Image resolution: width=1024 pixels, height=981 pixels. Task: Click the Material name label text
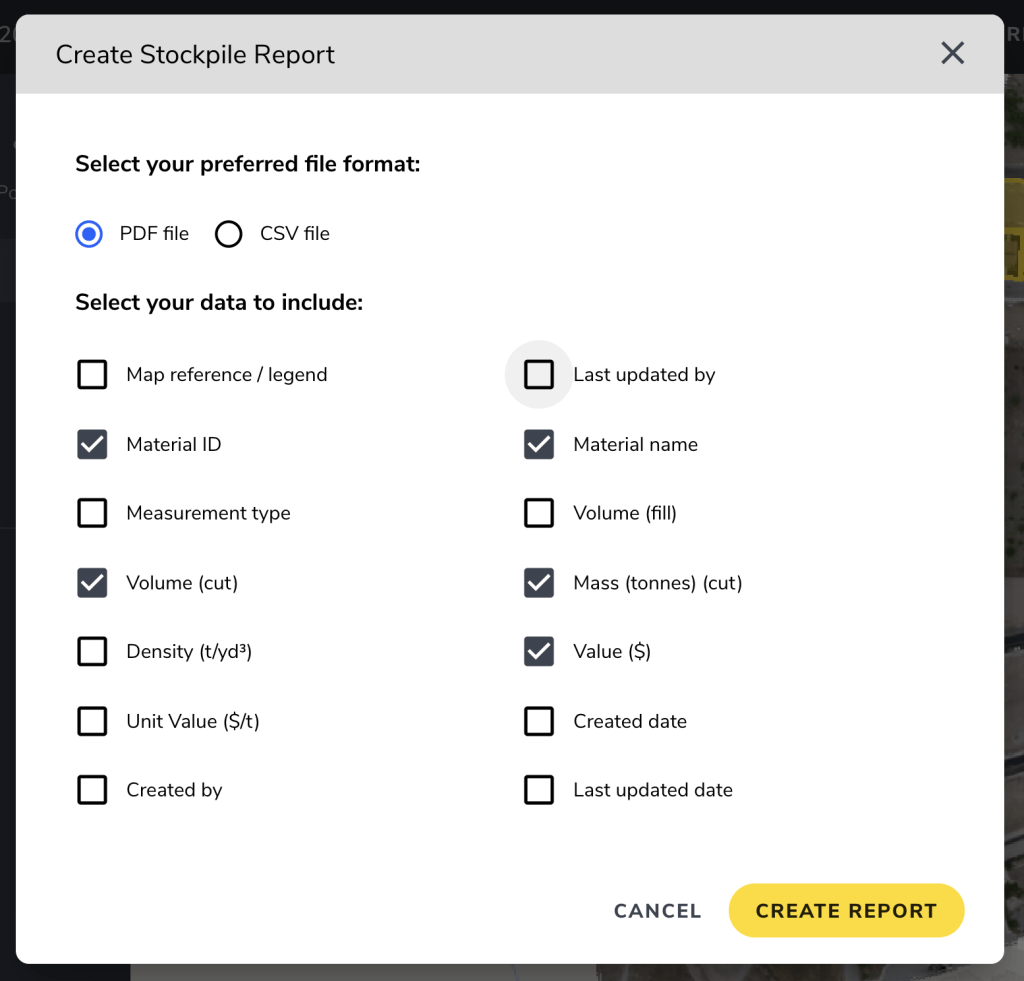635,445
